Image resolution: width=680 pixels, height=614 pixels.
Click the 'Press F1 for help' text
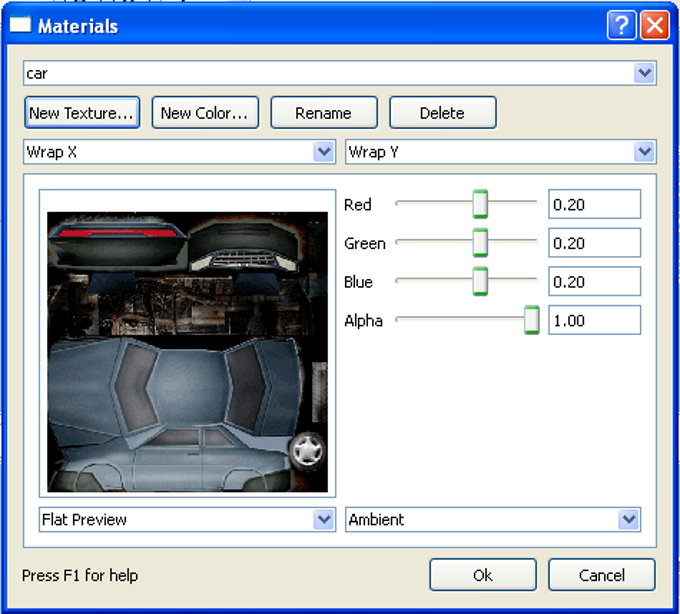pyautogui.click(x=80, y=575)
